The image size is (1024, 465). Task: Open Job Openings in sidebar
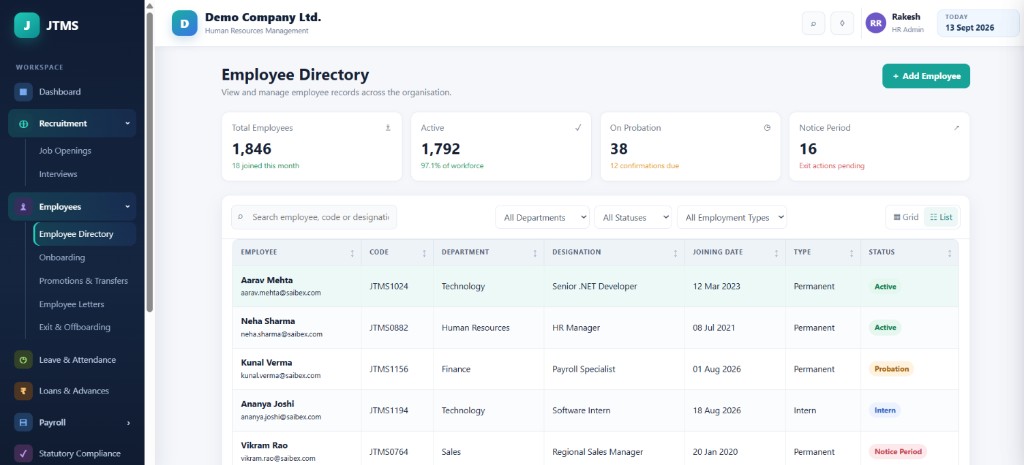pos(65,151)
